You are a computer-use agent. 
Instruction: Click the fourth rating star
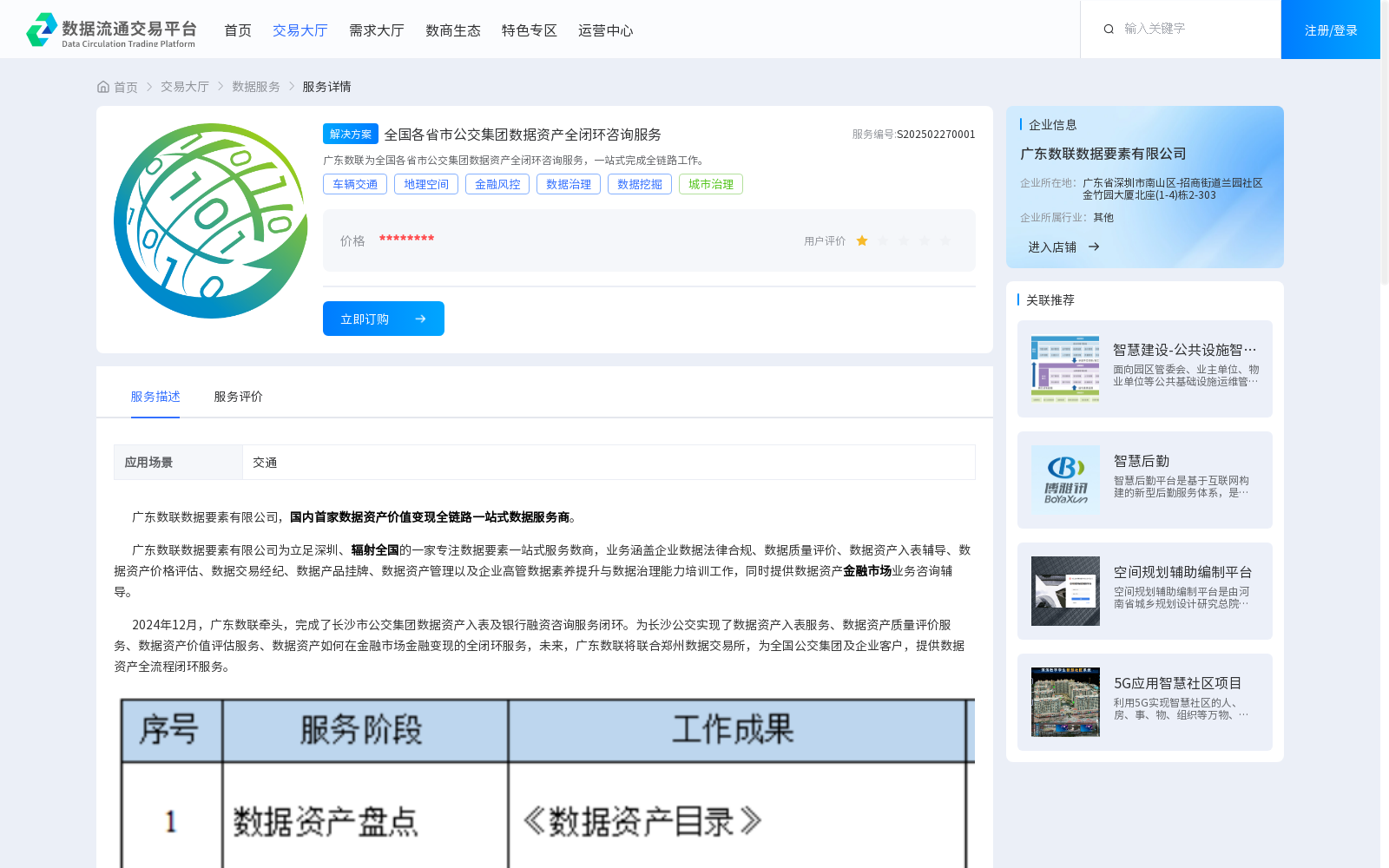[x=925, y=241]
